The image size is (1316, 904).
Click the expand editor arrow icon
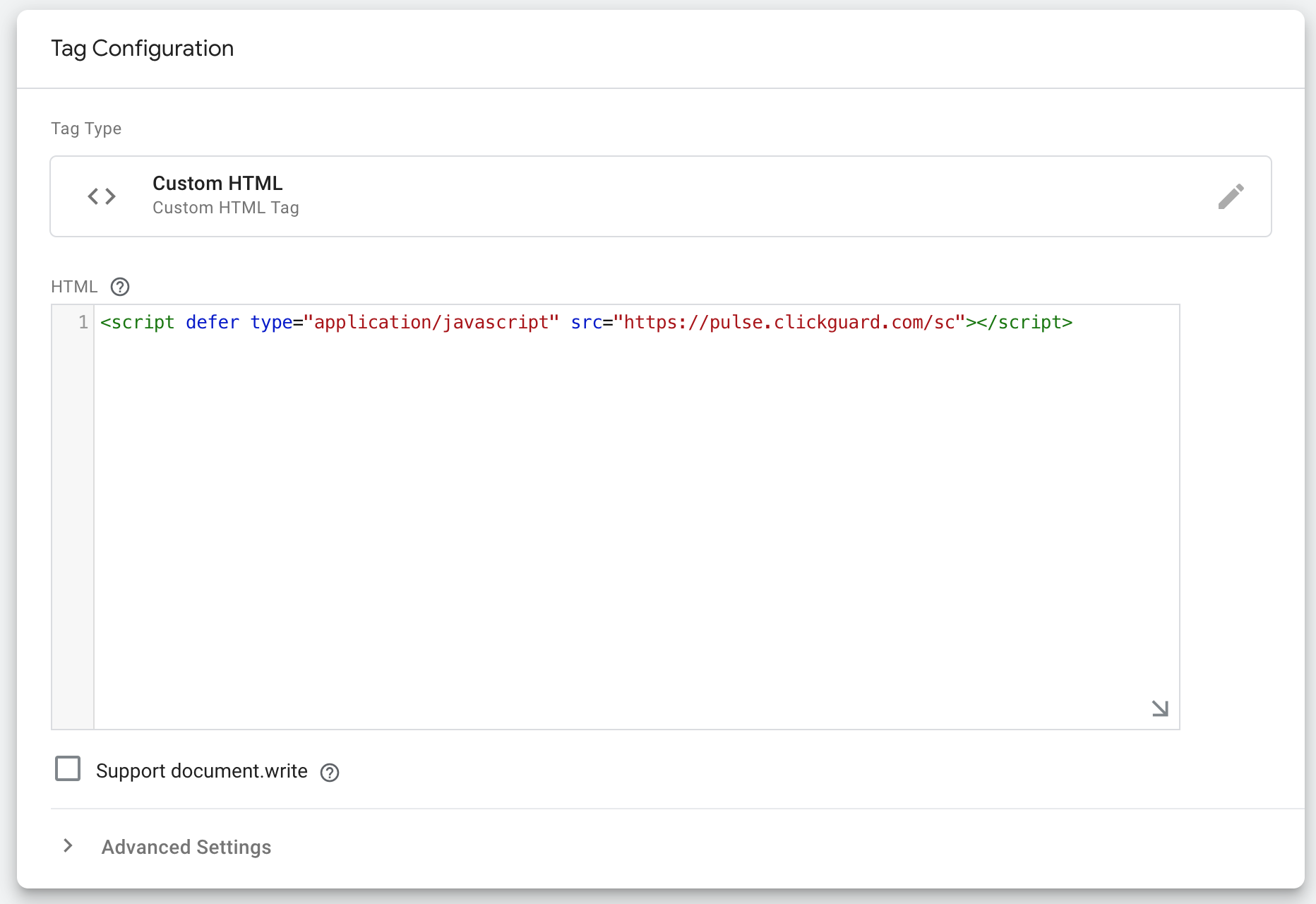[1160, 708]
